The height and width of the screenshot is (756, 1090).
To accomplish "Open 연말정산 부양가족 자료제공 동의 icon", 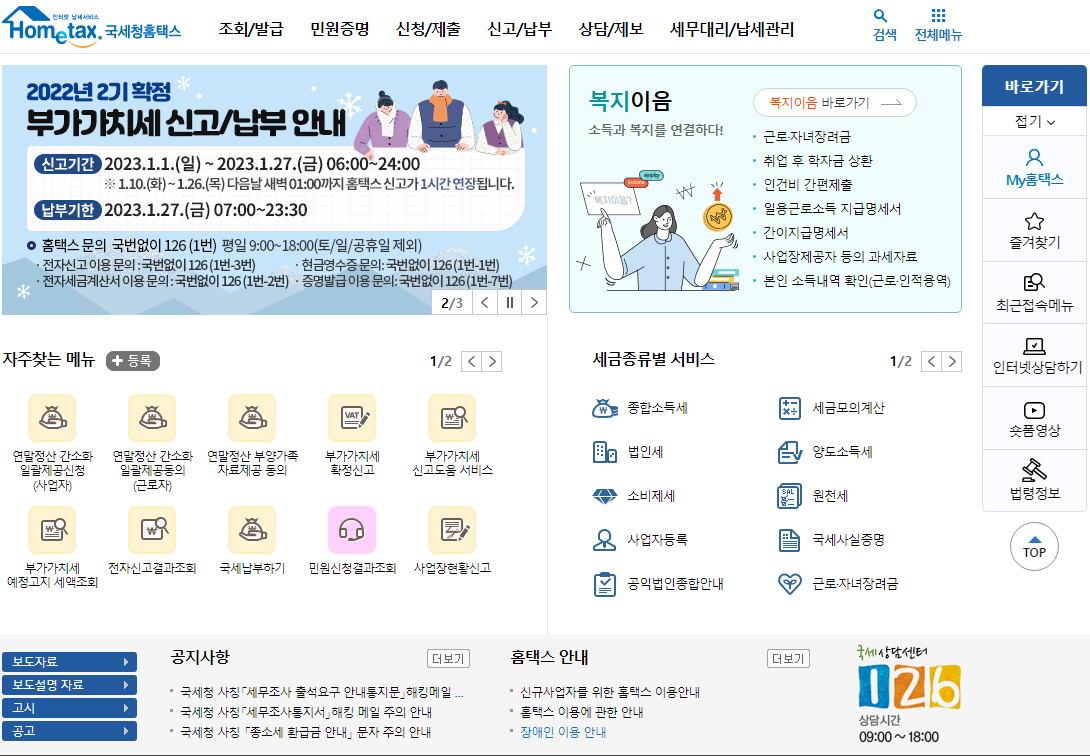I will (252, 418).
